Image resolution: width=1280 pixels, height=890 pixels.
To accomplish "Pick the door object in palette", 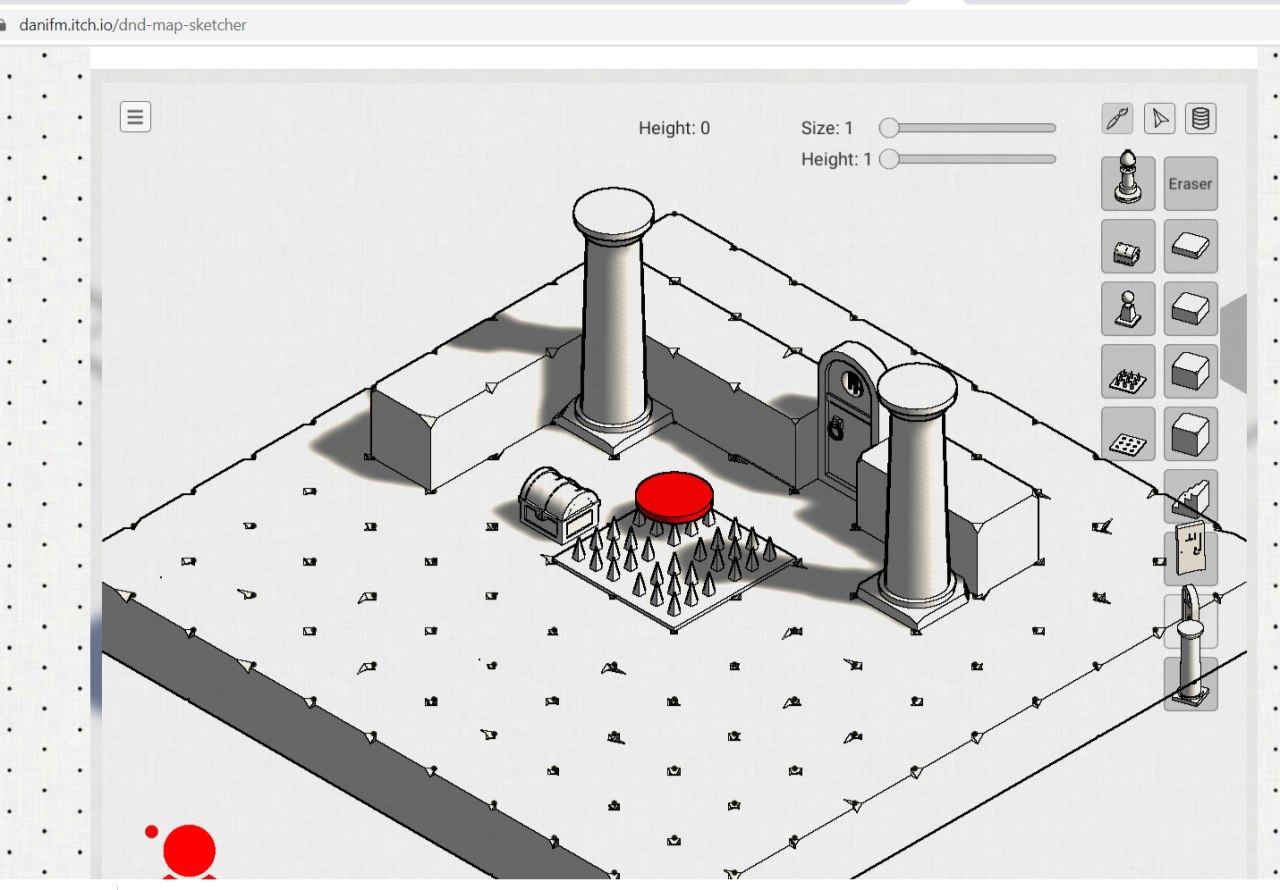I will pos(1190,553).
